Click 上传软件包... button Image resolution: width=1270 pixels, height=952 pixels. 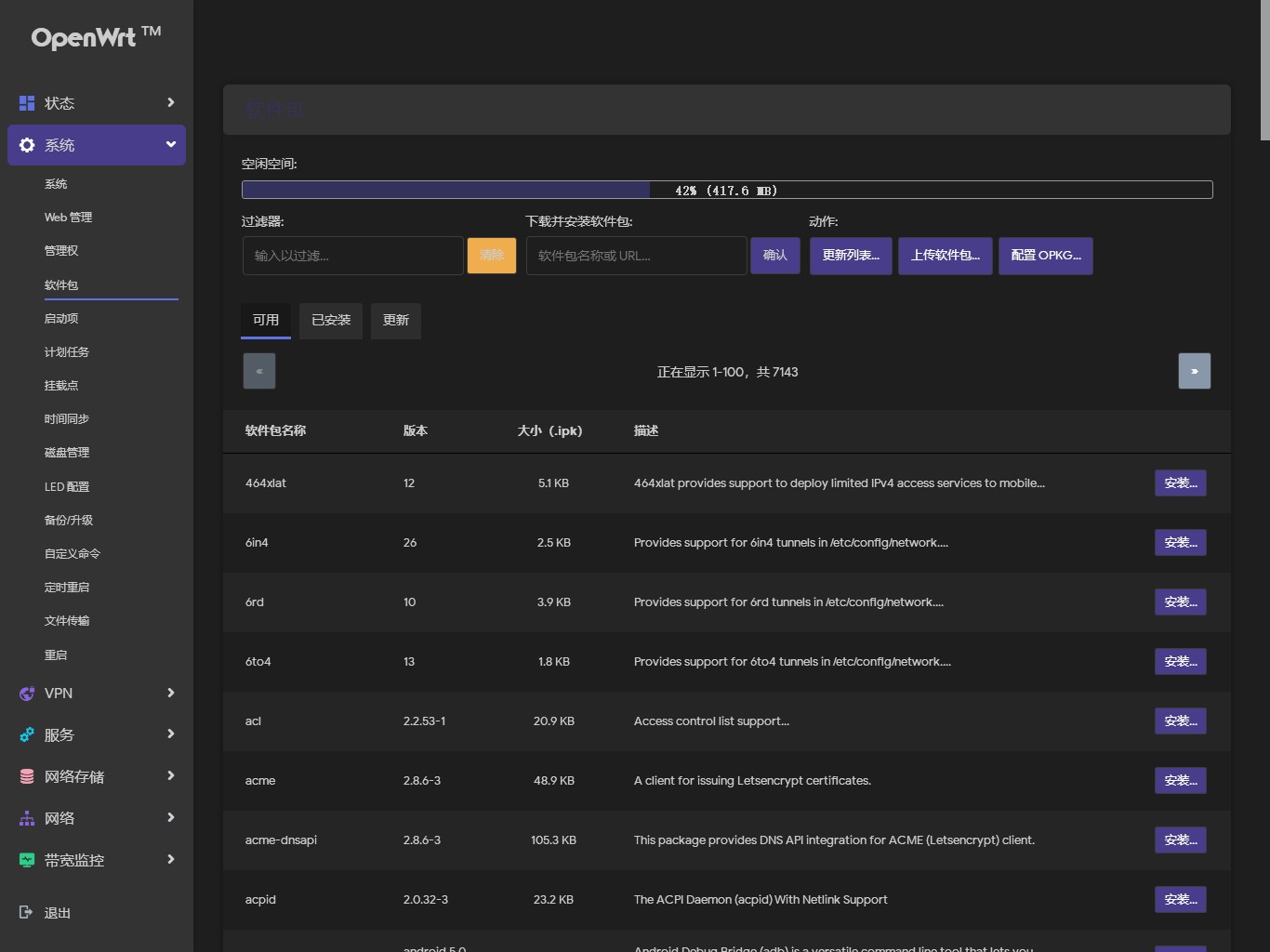946,256
